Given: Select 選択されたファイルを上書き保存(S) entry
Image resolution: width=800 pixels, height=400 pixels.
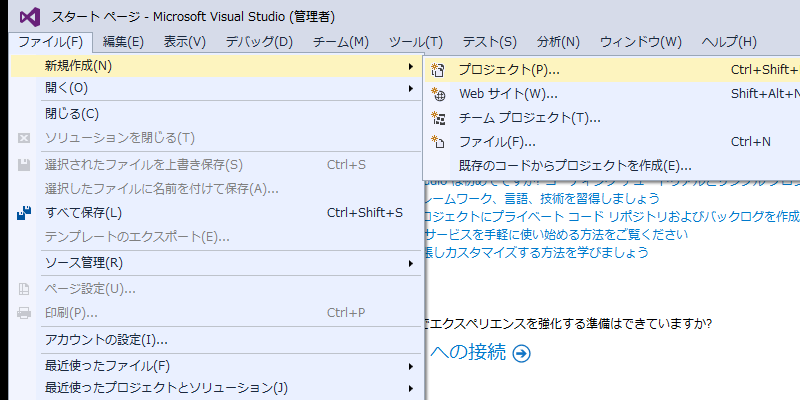Looking at the screenshot, I should pyautogui.click(x=216, y=165).
